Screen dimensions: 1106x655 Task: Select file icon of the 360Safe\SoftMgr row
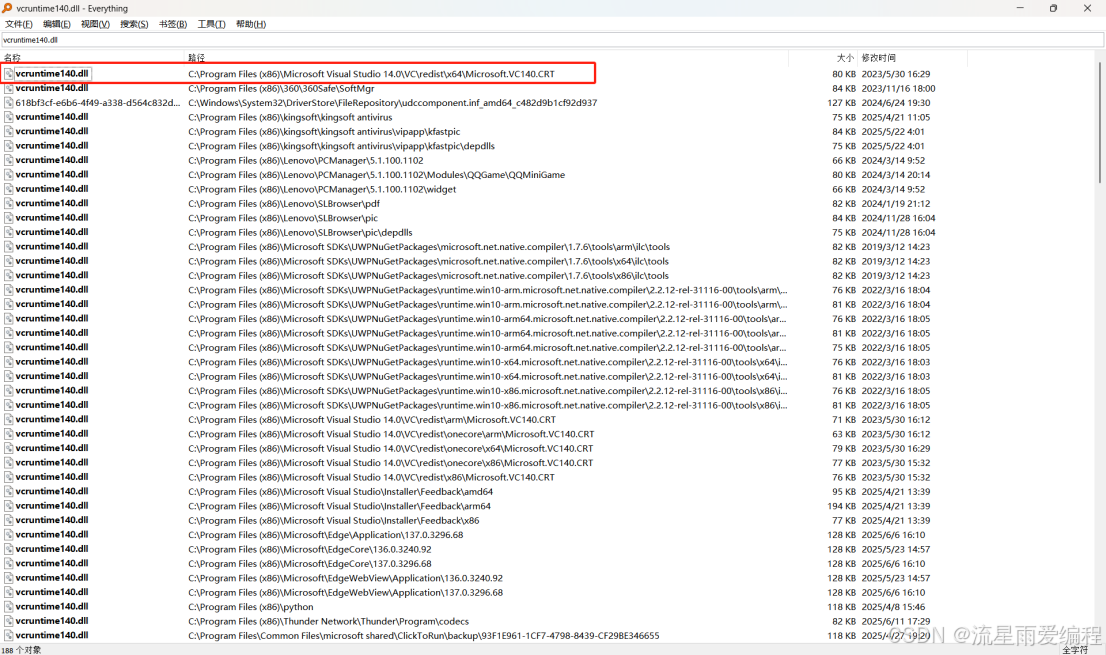8,88
